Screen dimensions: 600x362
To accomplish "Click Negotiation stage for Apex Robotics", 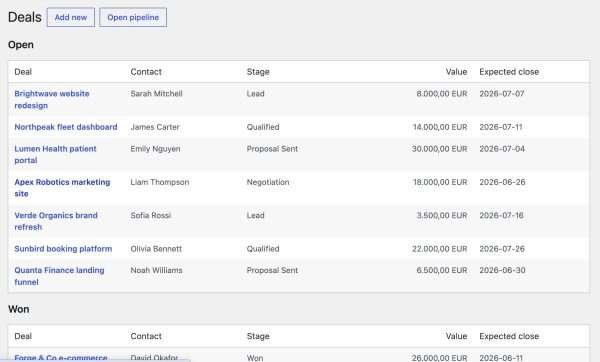I will click(268, 182).
